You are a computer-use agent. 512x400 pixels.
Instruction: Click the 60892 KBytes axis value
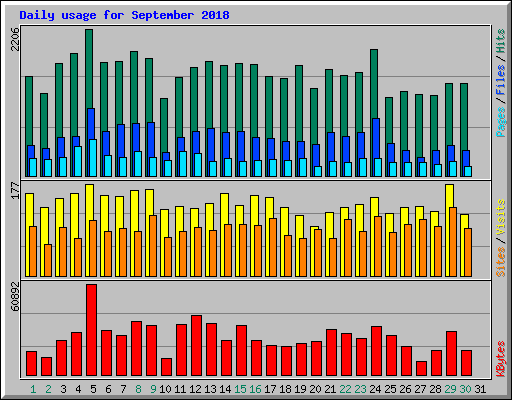[x=15, y=297]
